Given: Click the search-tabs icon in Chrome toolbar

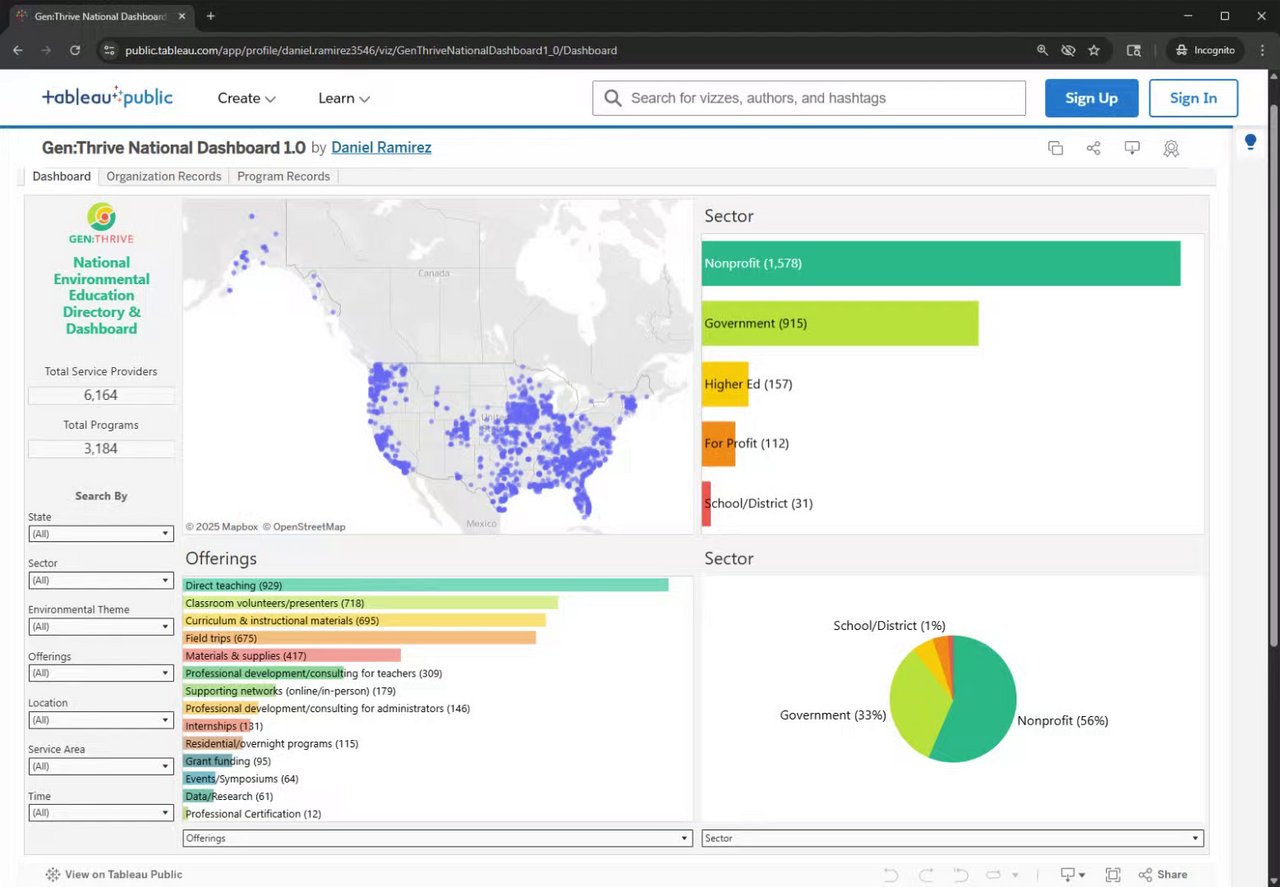Looking at the screenshot, I should point(1133,50).
